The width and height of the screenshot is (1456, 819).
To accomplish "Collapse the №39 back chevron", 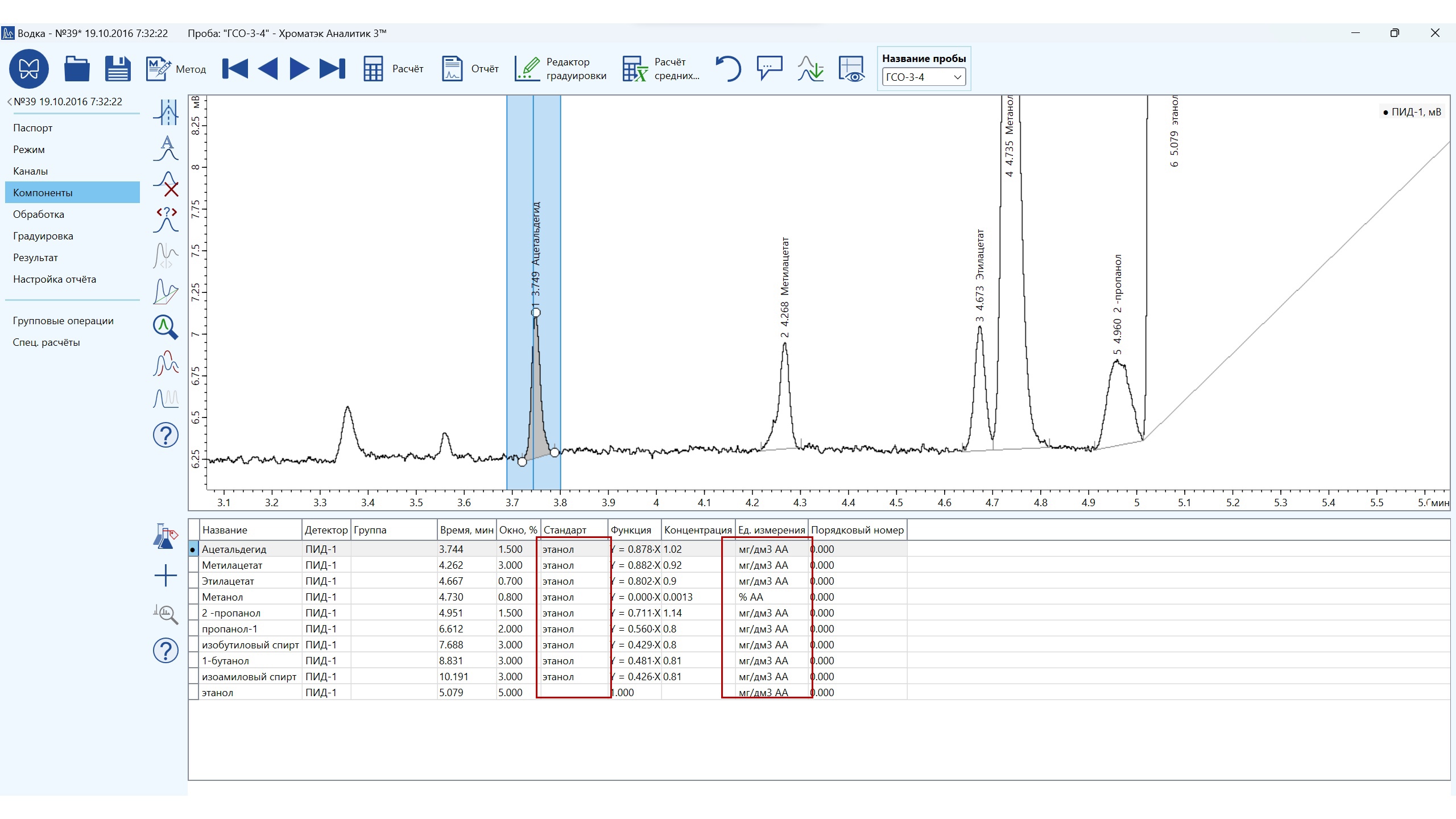I will coord(10,102).
